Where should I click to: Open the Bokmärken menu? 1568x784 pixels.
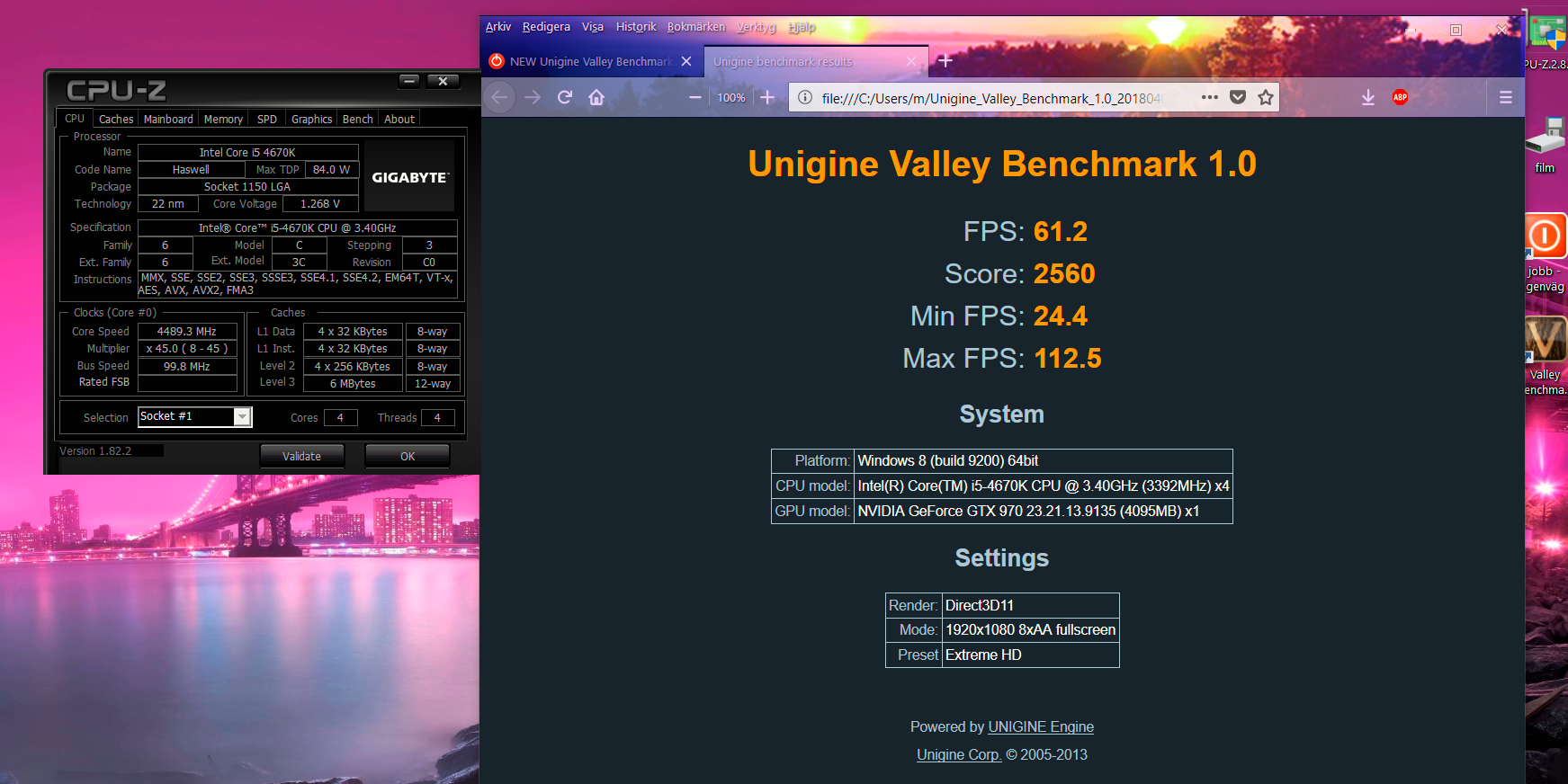696,27
